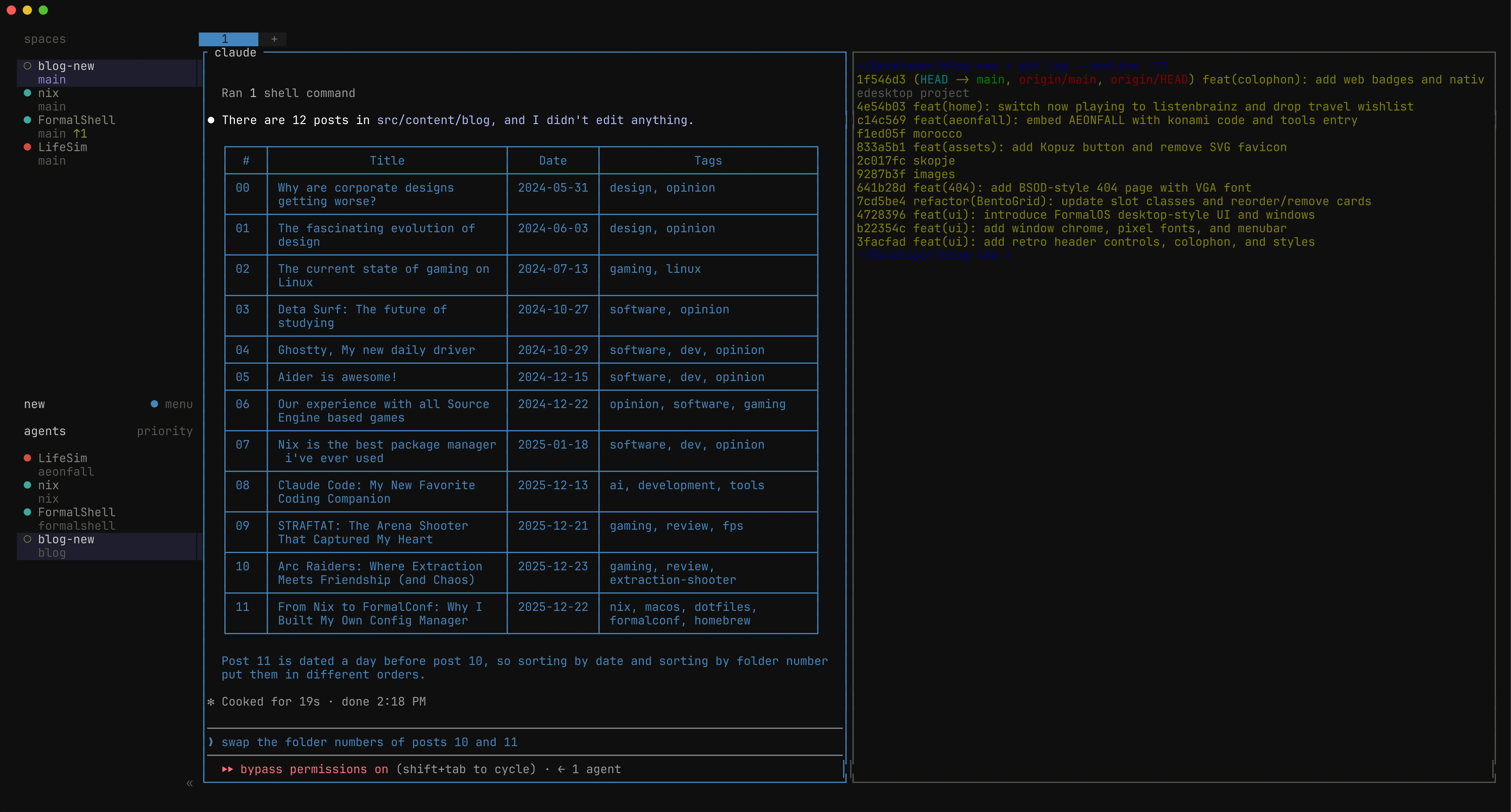The width and height of the screenshot is (1511, 812).
Task: Click the Tags column header
Action: point(708,161)
